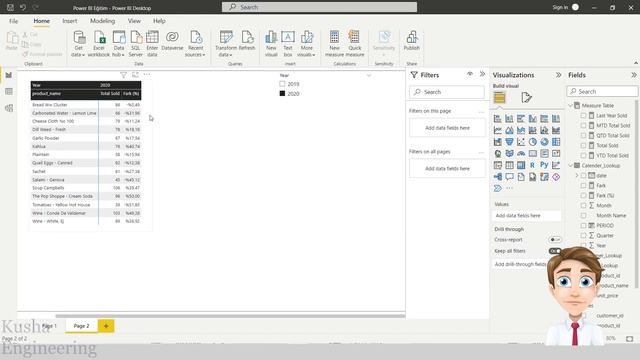Collapse the Filters pane
640x360 pixels.
click(482, 74)
